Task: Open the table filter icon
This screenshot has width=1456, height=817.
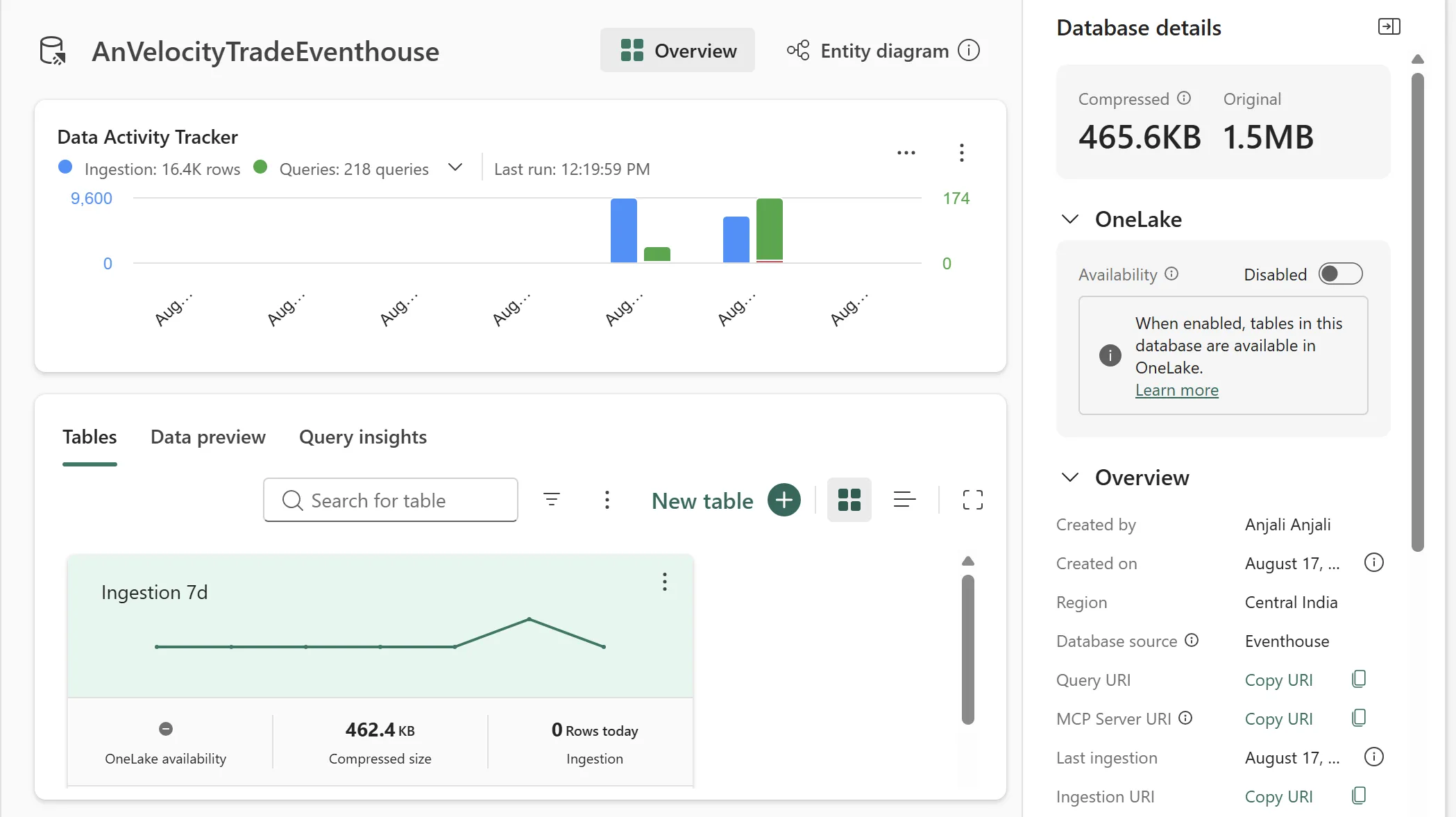Action: coord(552,500)
